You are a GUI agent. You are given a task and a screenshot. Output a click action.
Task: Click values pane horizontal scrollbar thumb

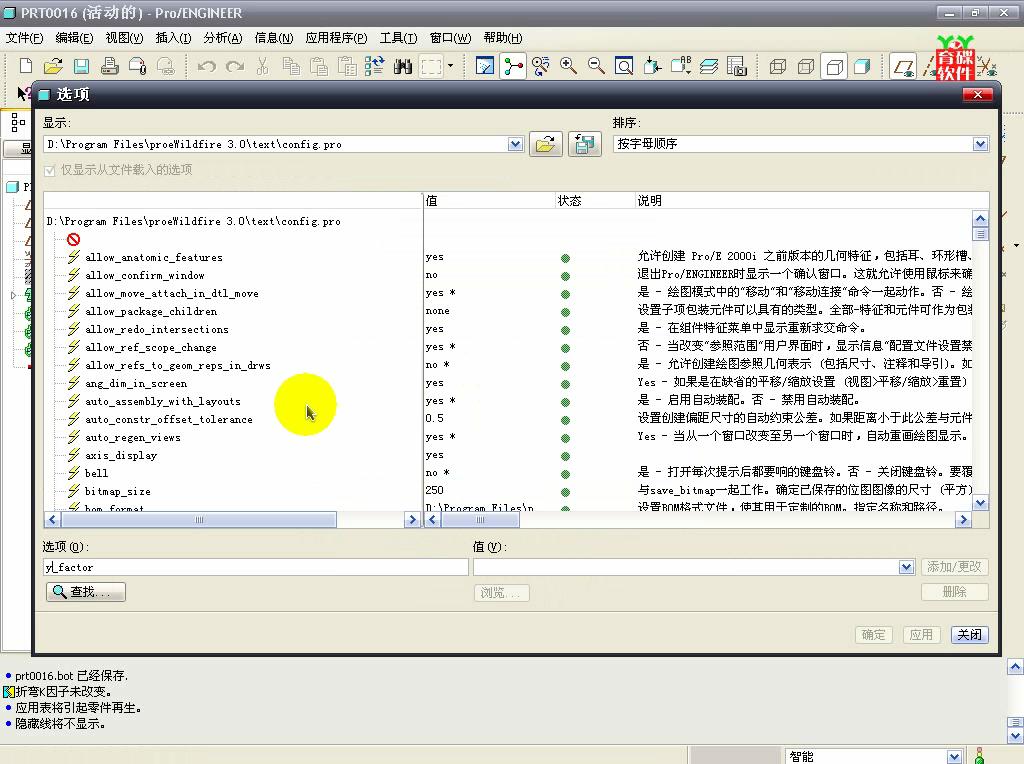pyautogui.click(x=481, y=520)
